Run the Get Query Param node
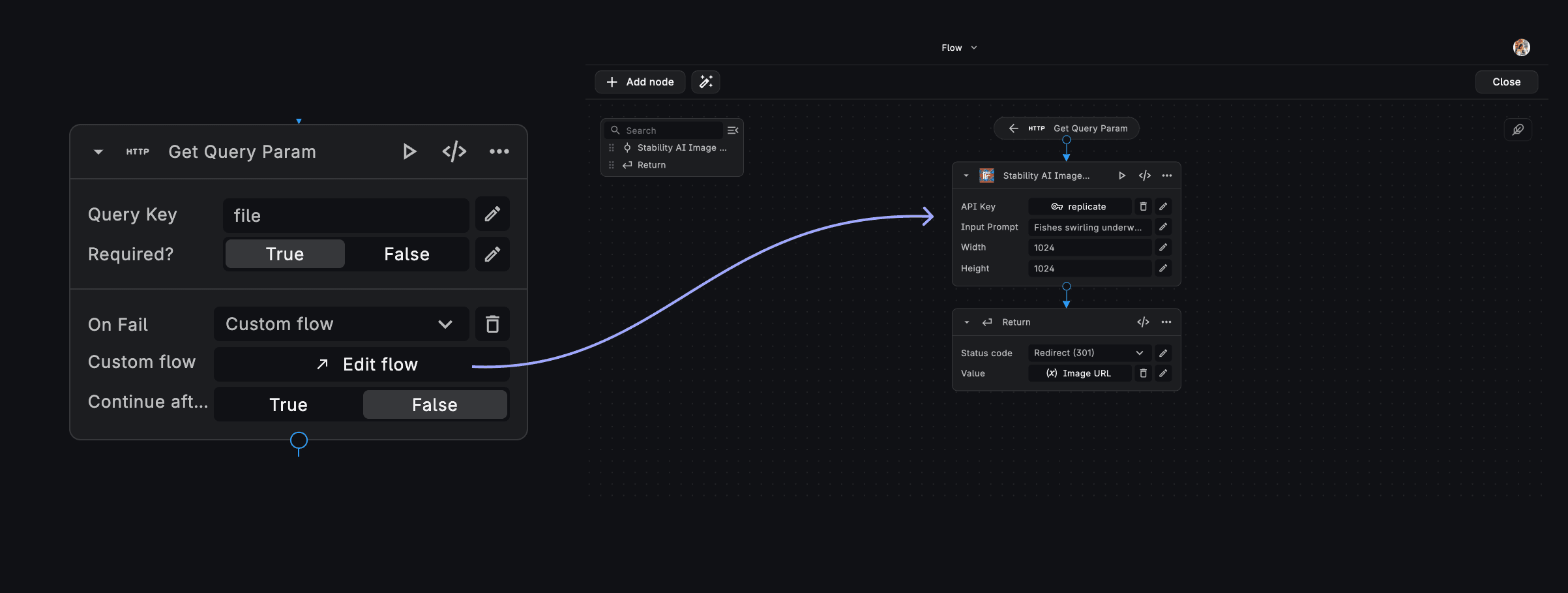 (409, 151)
